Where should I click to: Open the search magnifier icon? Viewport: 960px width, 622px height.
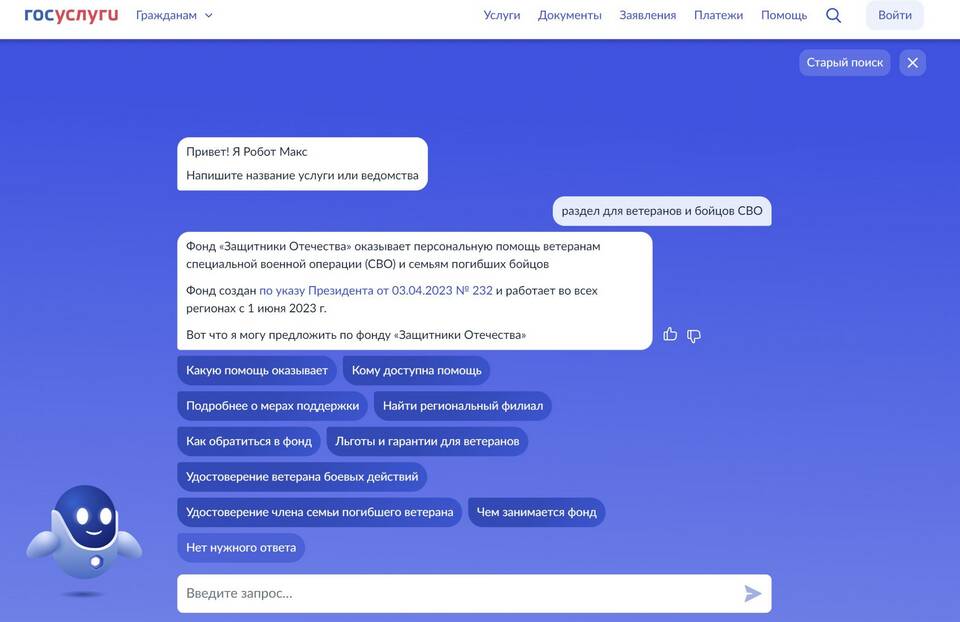(833, 15)
